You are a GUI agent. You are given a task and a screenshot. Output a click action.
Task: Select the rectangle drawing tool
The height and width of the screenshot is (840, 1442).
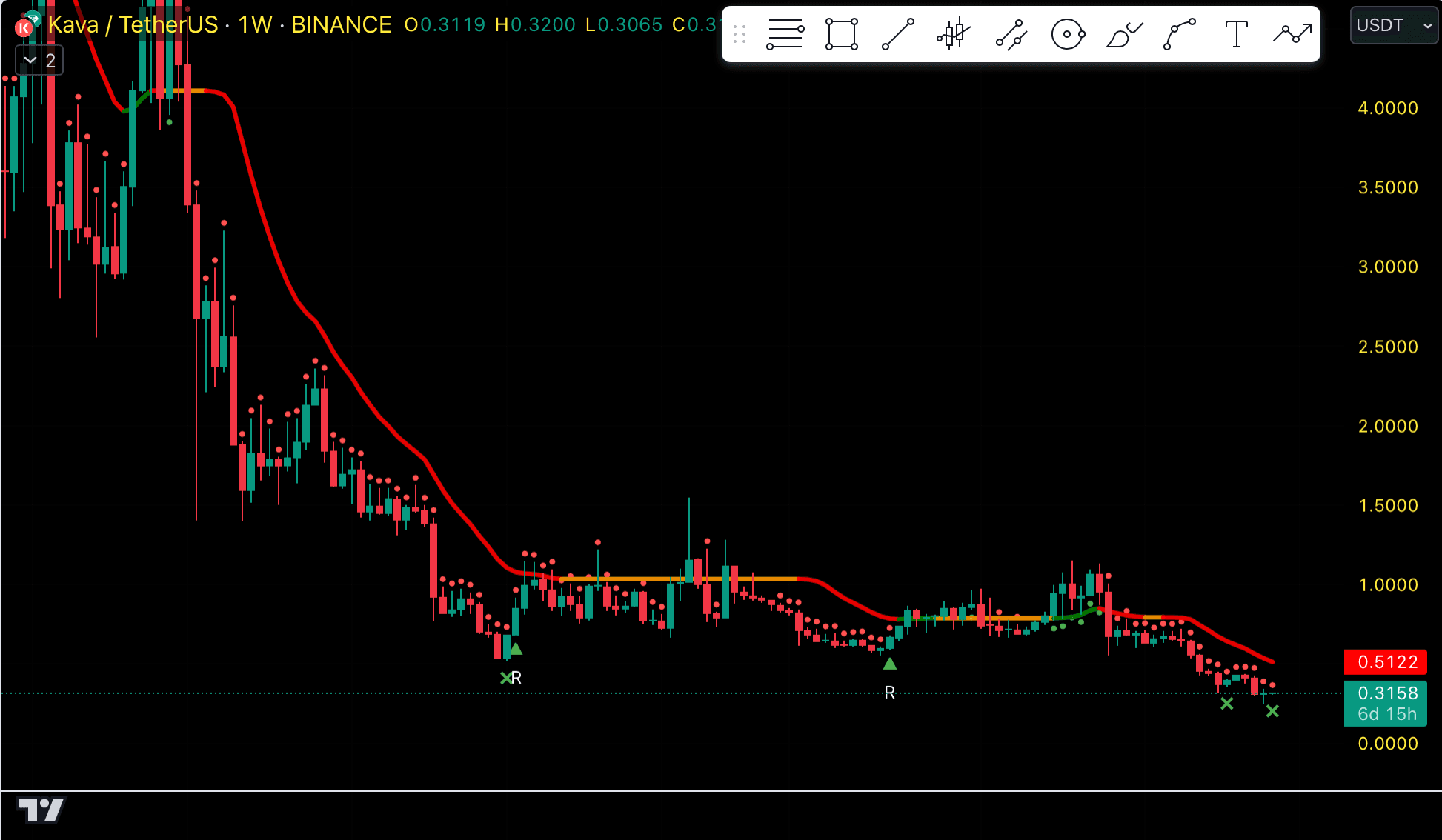(842, 34)
